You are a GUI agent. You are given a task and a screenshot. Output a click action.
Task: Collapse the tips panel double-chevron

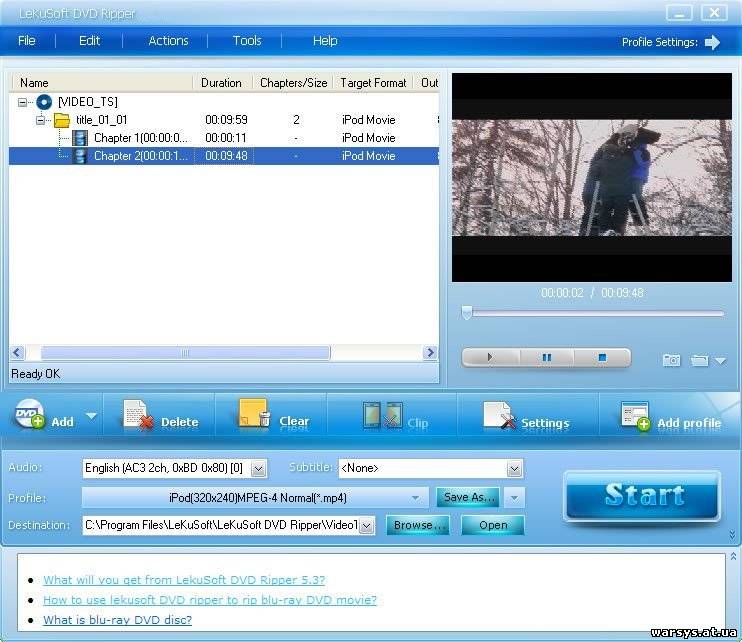(733, 556)
